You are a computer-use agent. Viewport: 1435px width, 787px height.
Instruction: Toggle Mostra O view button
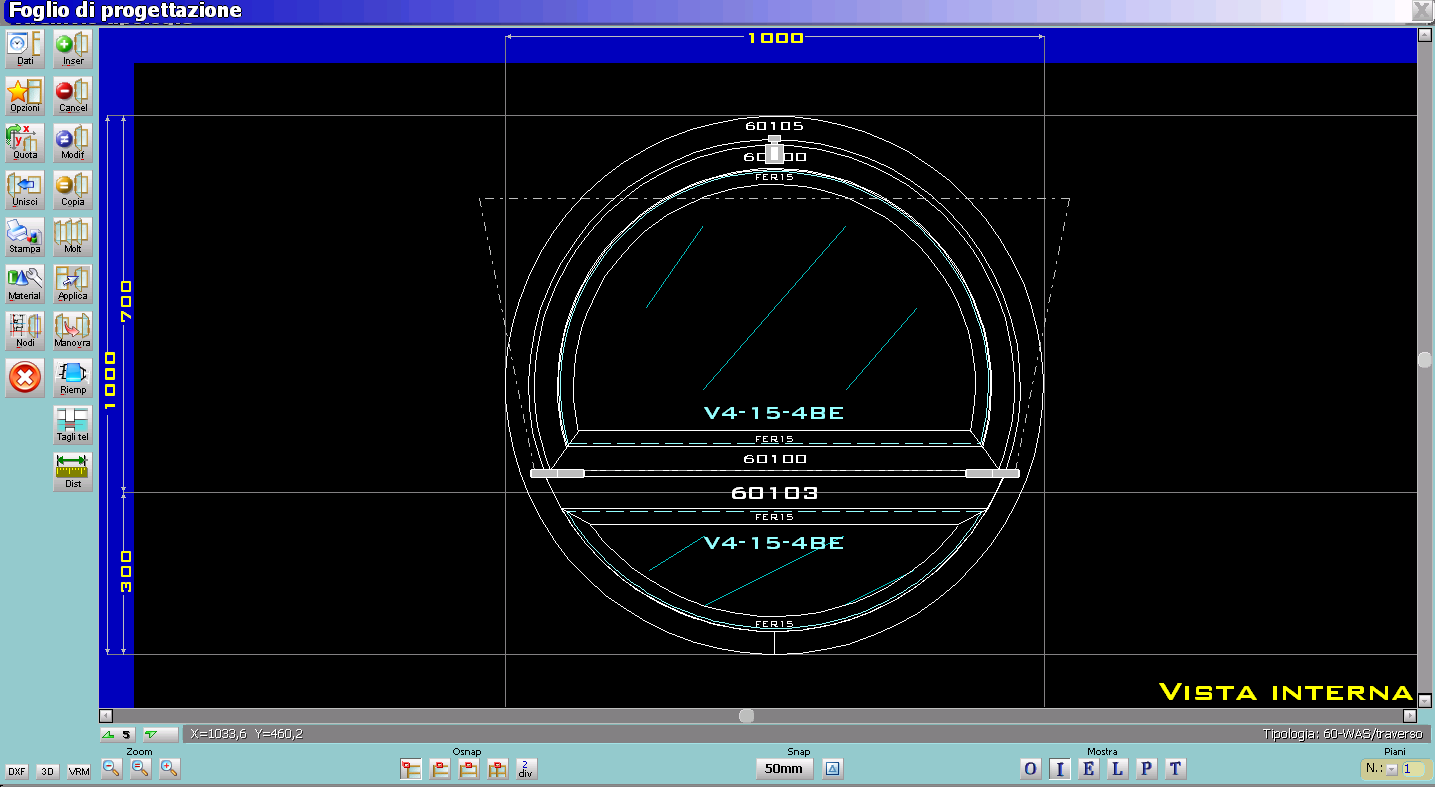tap(1030, 769)
